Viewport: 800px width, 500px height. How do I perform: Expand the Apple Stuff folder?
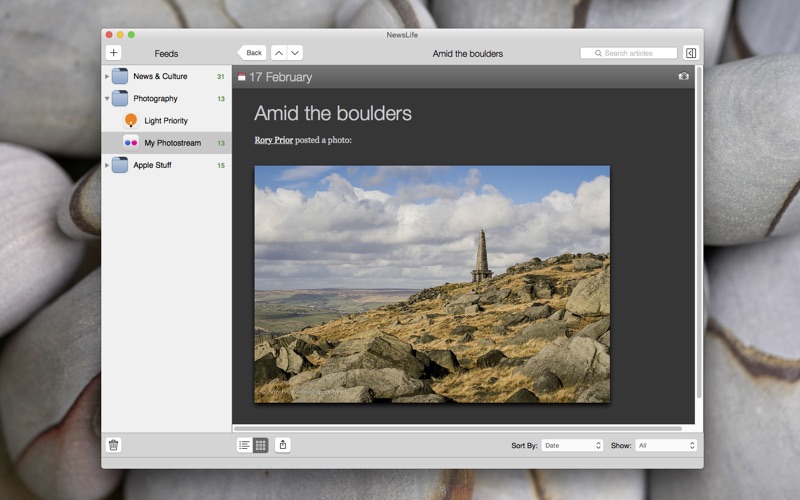(x=107, y=165)
